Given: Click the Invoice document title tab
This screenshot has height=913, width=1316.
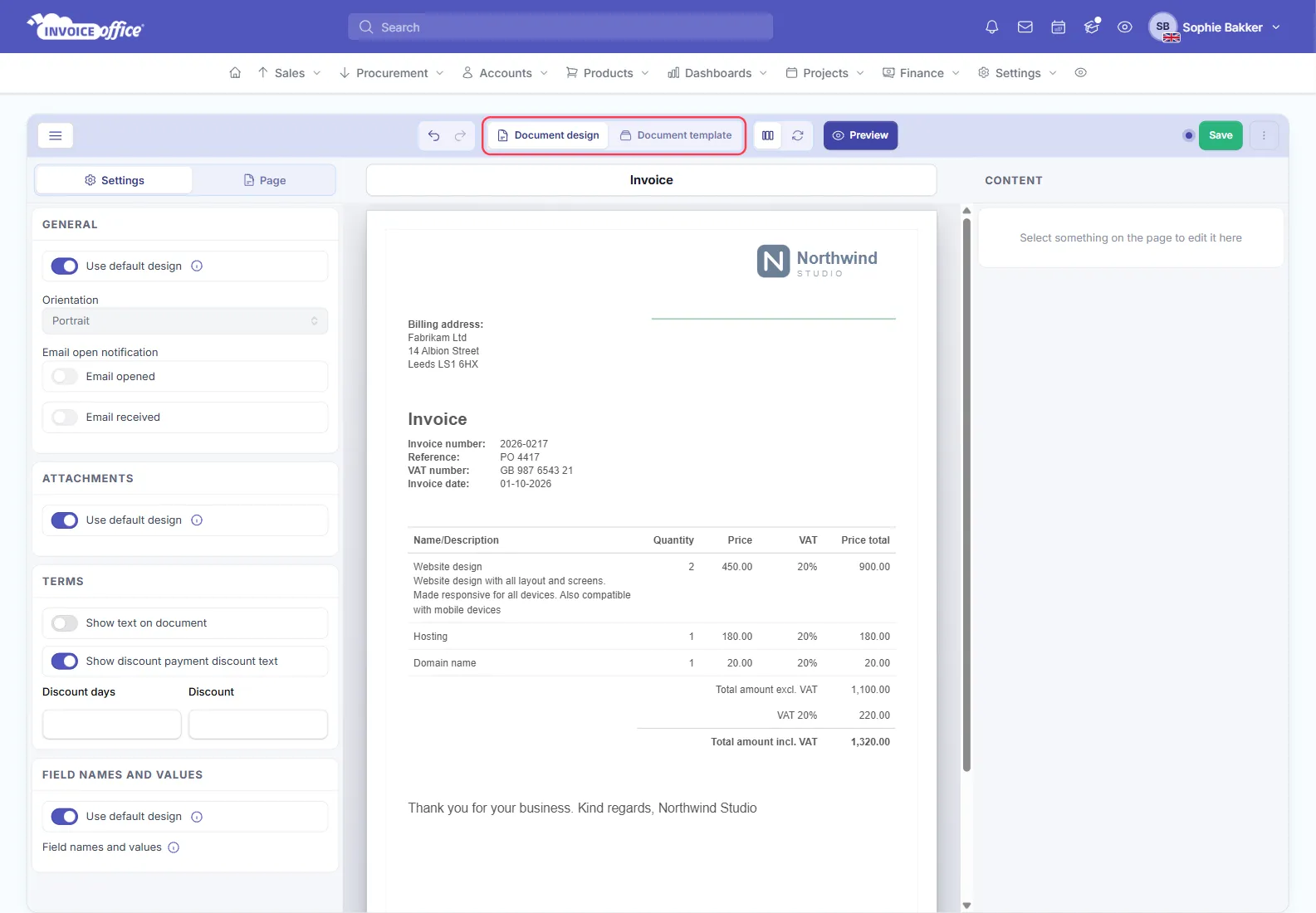Looking at the screenshot, I should (651, 180).
